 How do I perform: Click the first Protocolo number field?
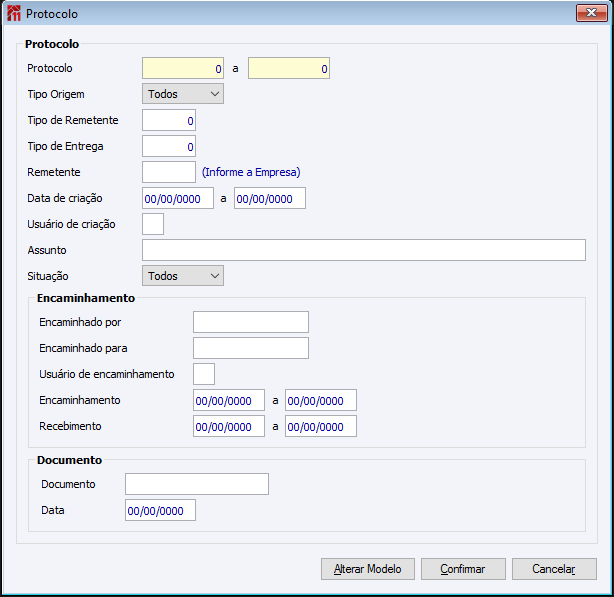point(183,68)
